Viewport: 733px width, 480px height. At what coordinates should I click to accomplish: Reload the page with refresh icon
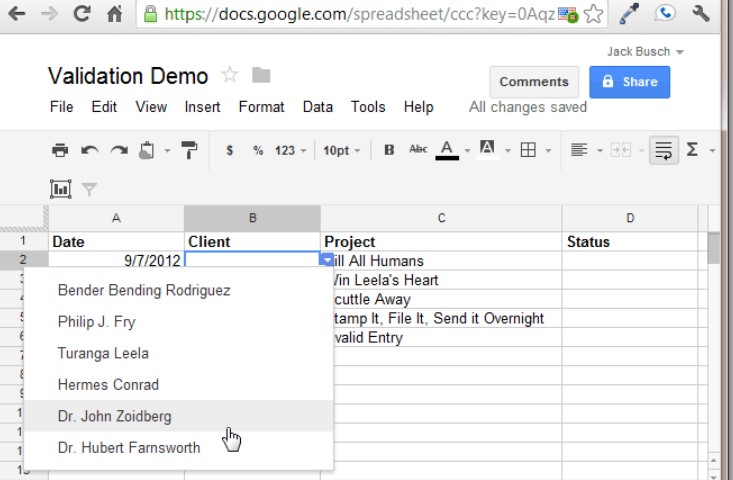click(x=82, y=13)
